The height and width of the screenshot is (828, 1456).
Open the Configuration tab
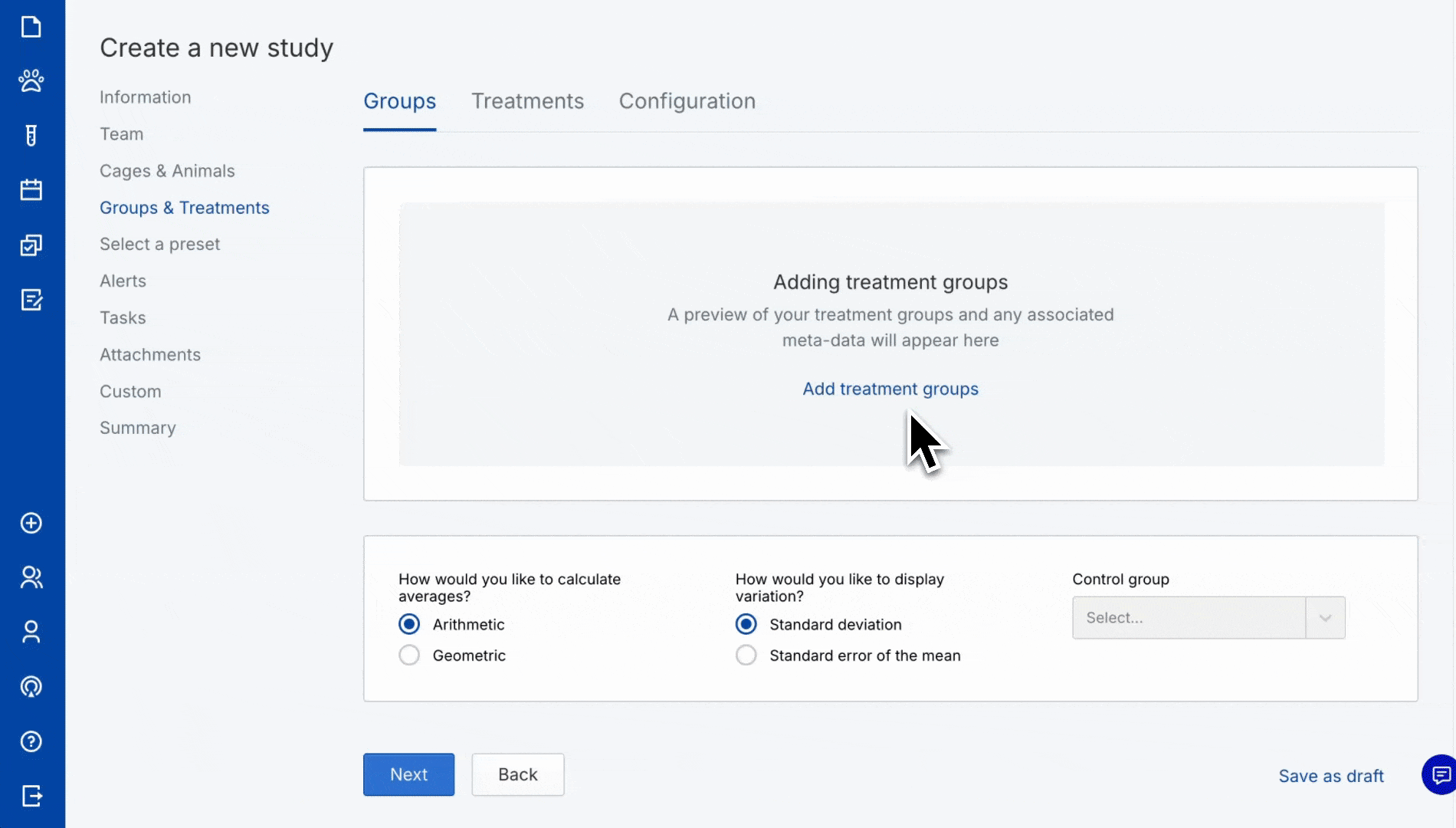pos(687,100)
